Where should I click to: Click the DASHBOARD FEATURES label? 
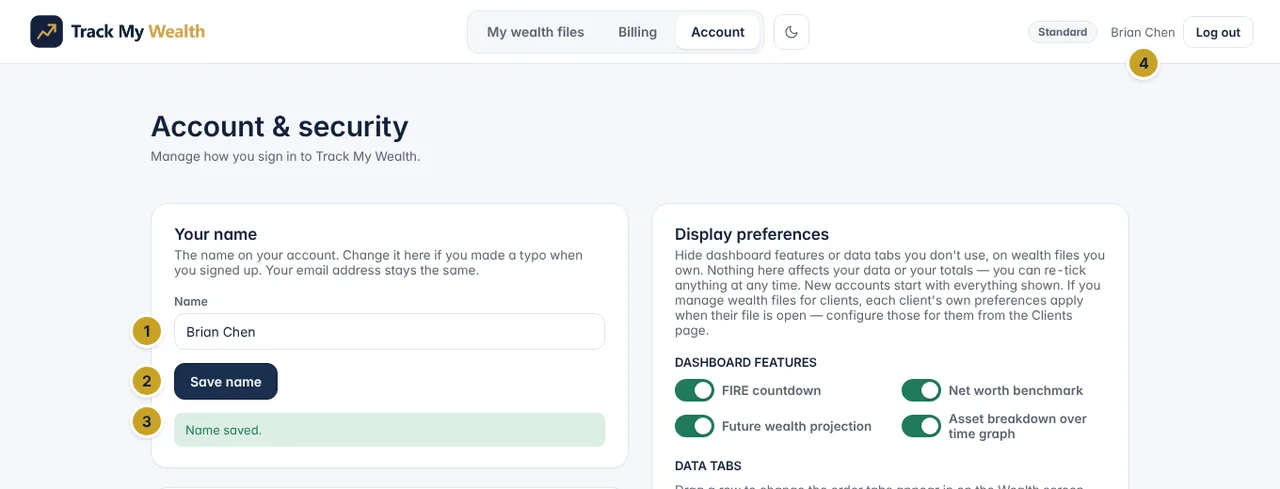[x=745, y=362]
